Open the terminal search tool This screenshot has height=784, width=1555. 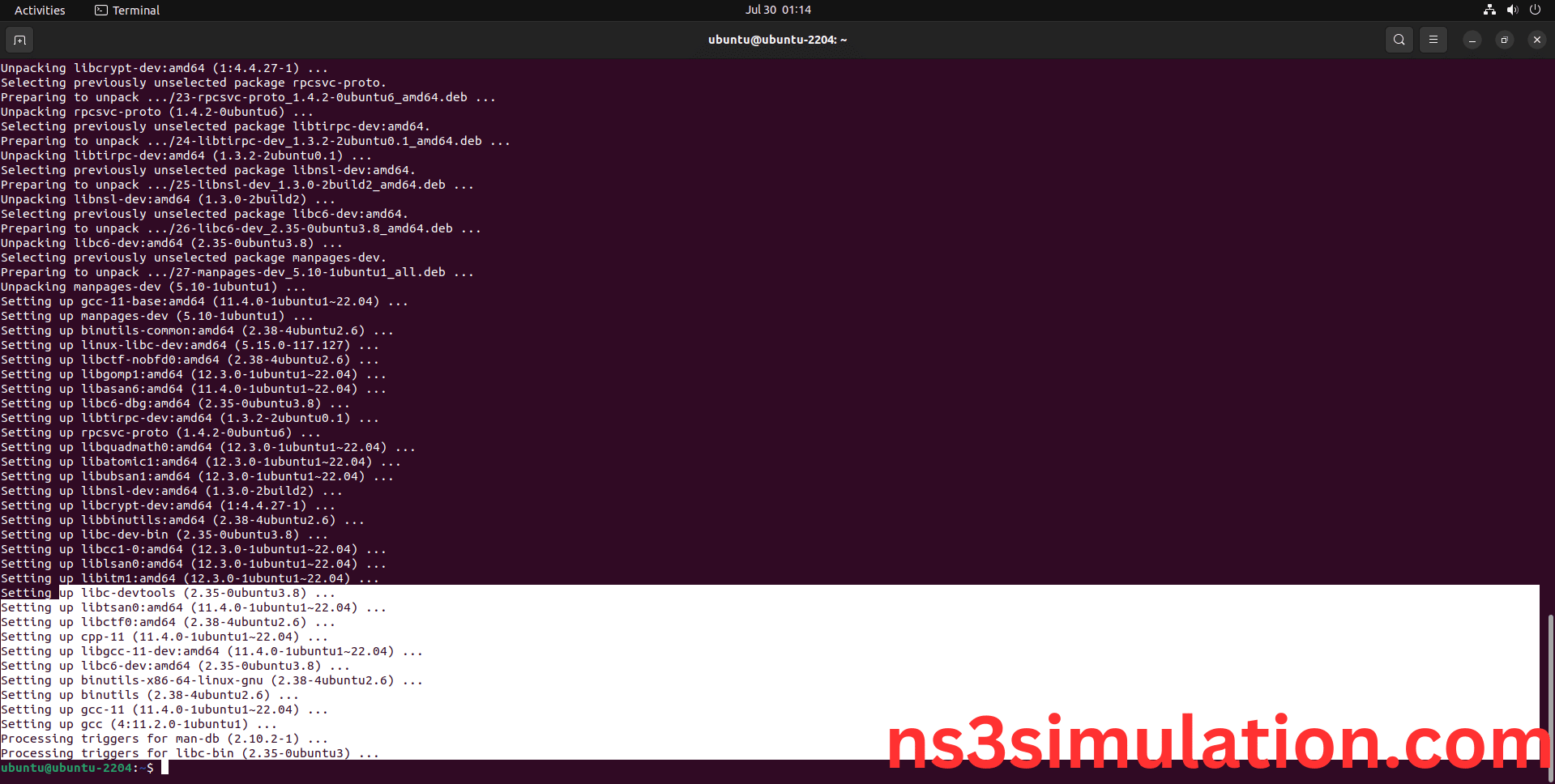[1399, 40]
